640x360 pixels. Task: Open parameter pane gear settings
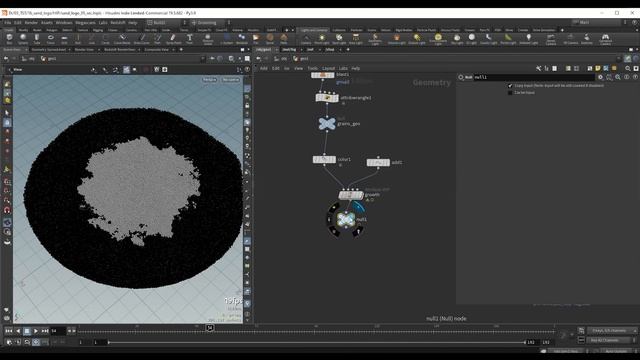(x=600, y=77)
